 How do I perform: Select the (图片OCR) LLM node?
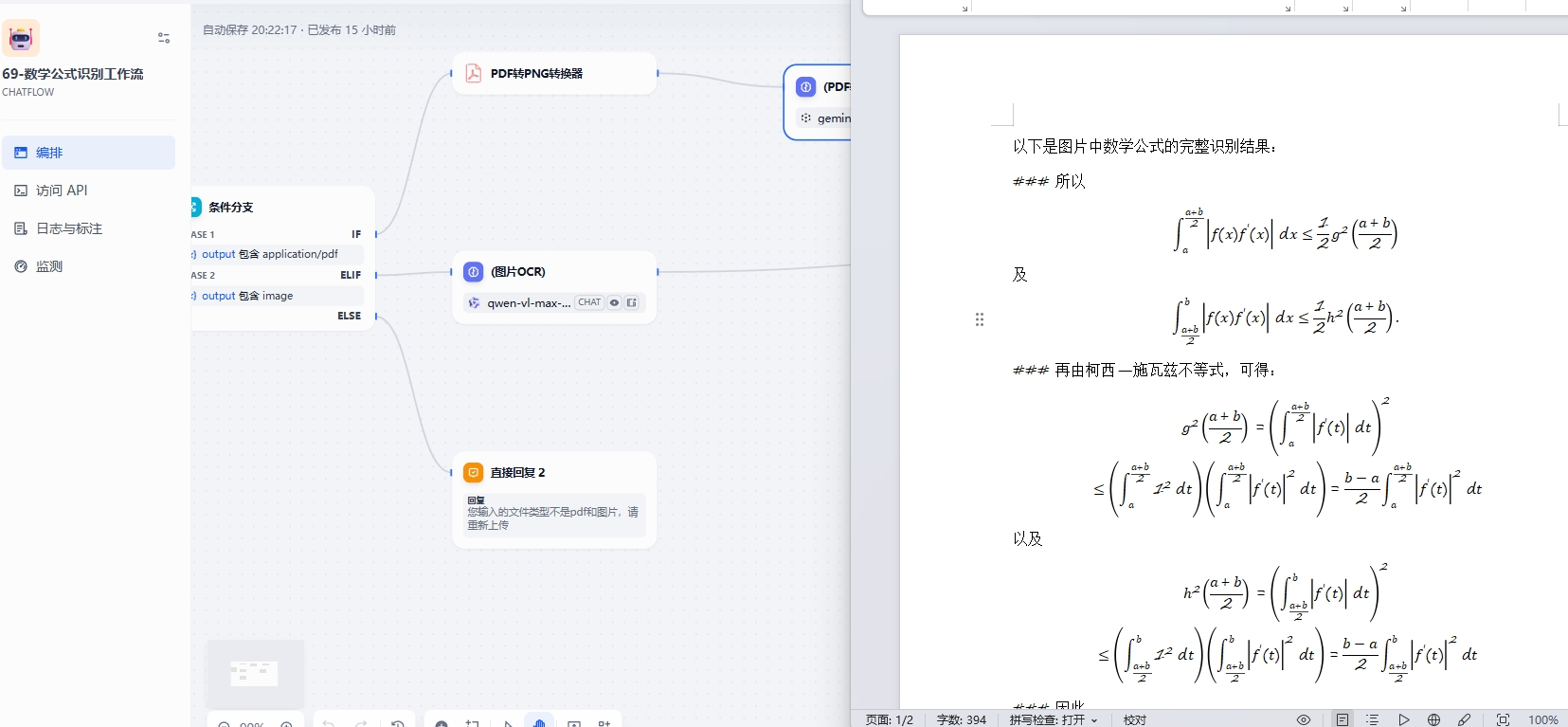[x=554, y=287]
